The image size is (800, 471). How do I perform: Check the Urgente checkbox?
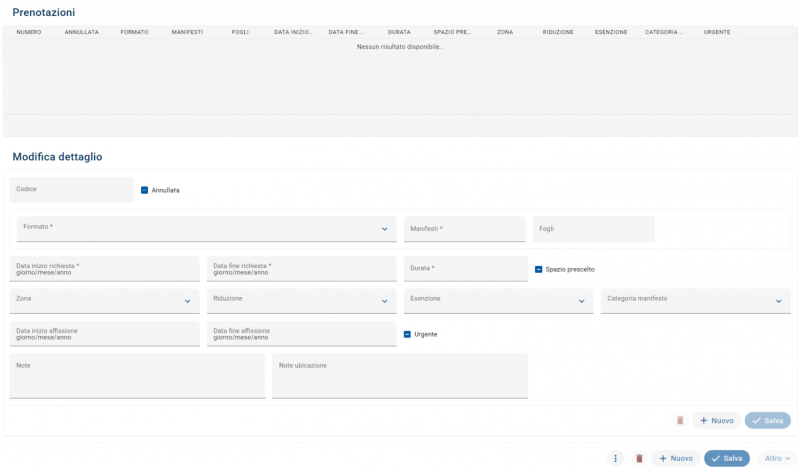(408, 334)
